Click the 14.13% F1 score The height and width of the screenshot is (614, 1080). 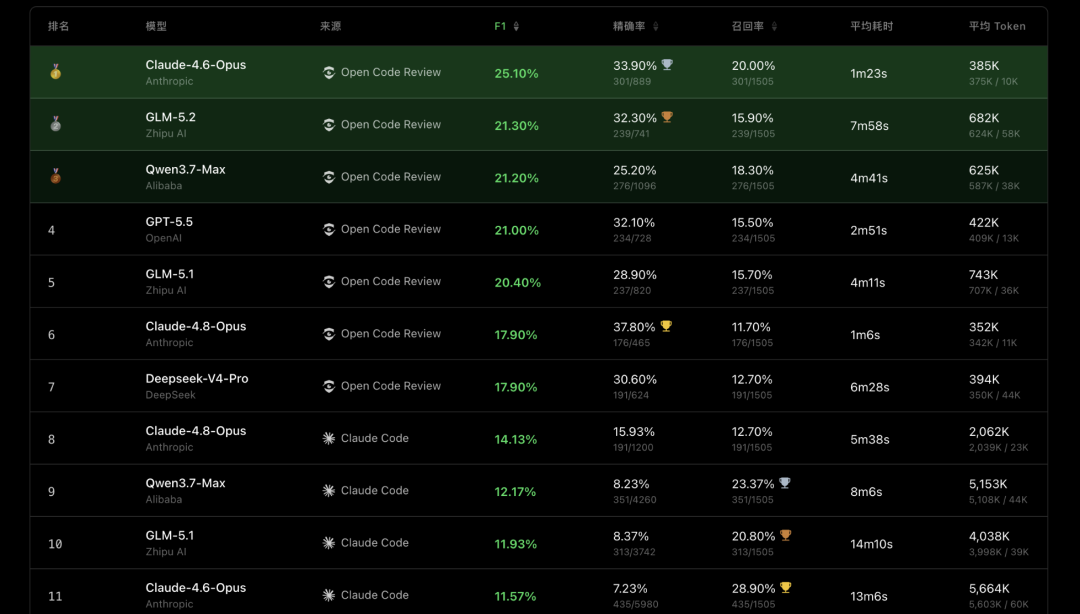[515, 440]
